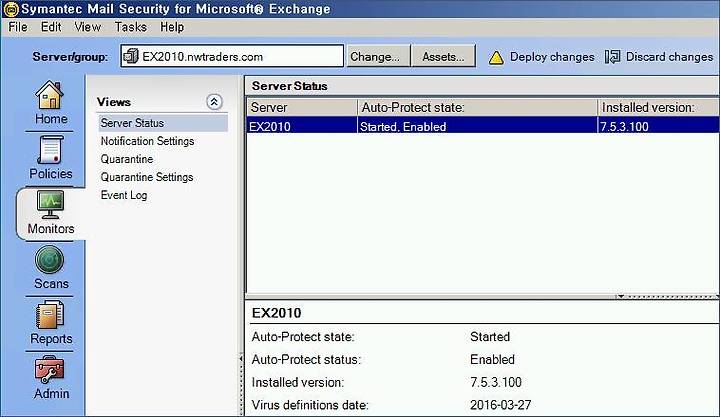This screenshot has width=720, height=417.
Task: Click the Server/group input field
Action: (x=232, y=56)
